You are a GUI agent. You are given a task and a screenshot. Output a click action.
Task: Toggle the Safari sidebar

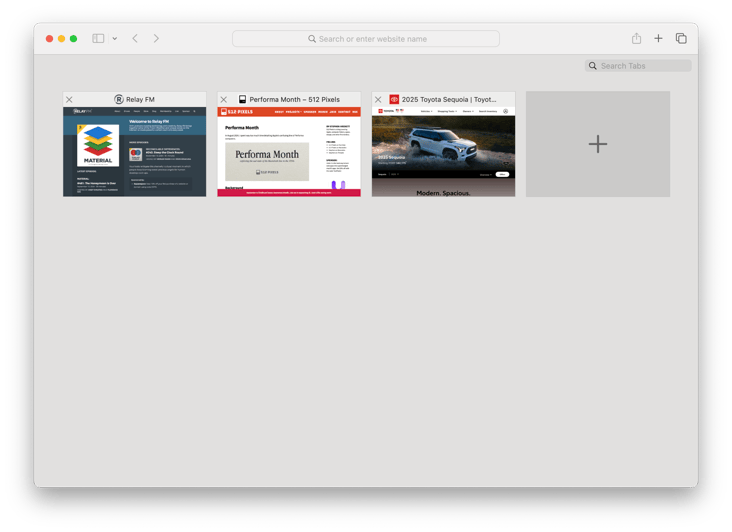(x=98, y=39)
